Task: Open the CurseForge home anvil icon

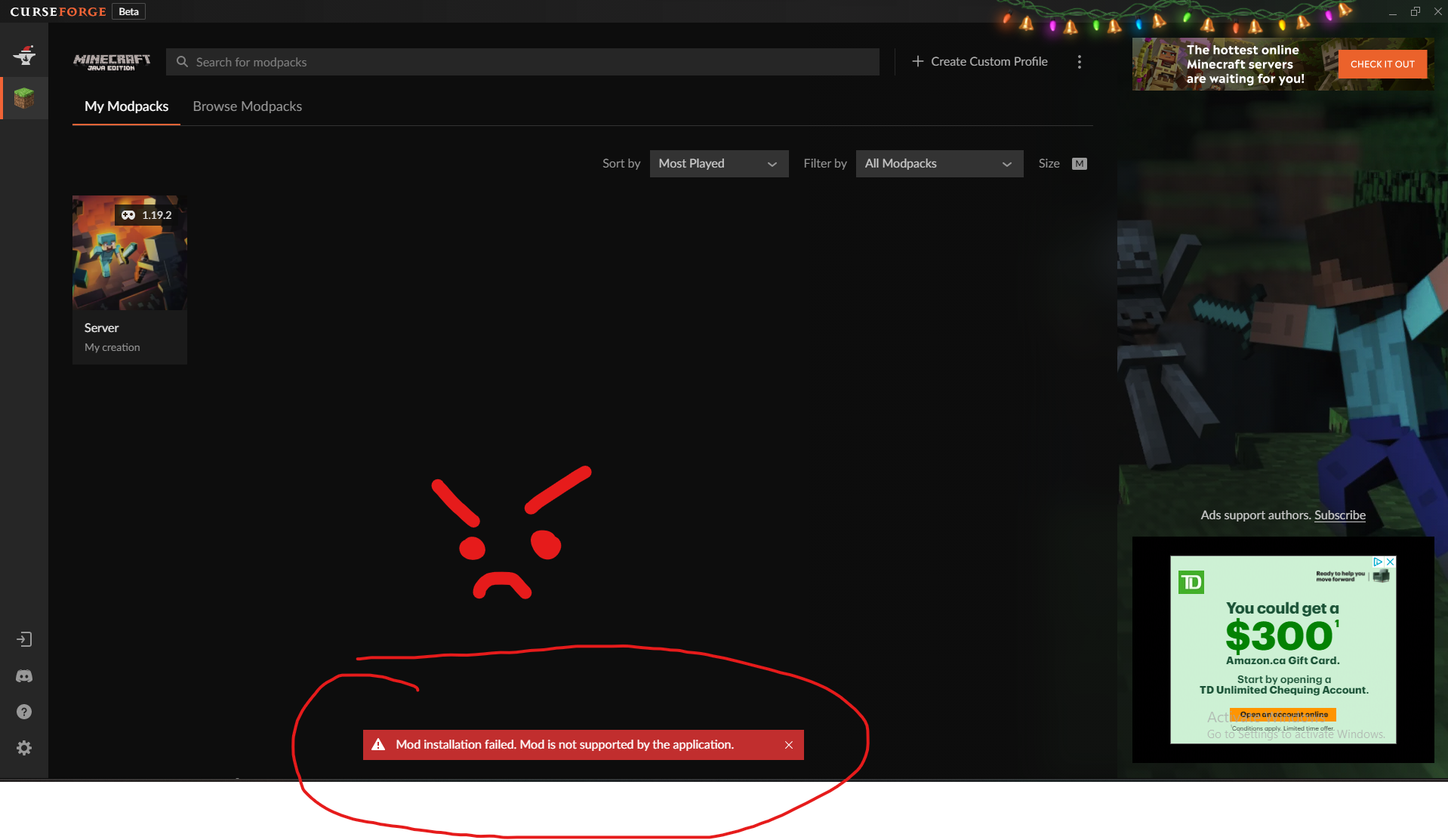Action: click(x=24, y=54)
